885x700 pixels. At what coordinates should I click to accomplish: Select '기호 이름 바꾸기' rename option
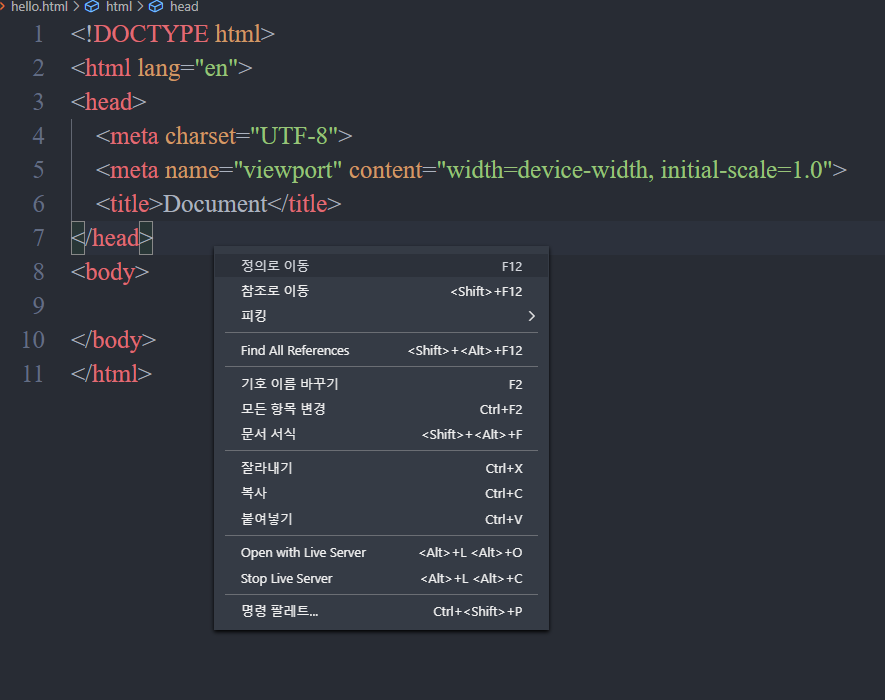[x=381, y=384]
